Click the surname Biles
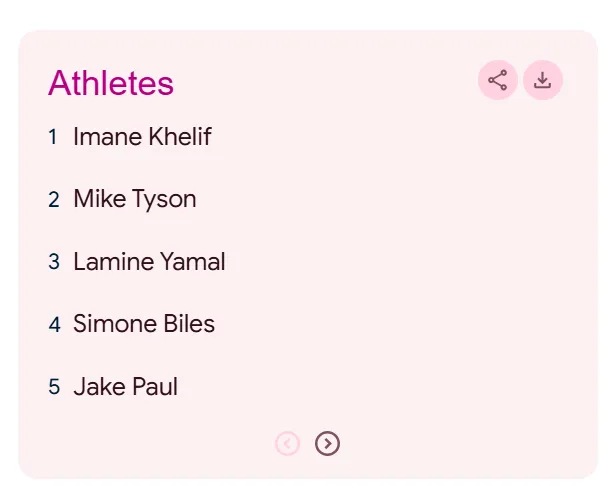This screenshot has height=500, width=611. pos(190,324)
